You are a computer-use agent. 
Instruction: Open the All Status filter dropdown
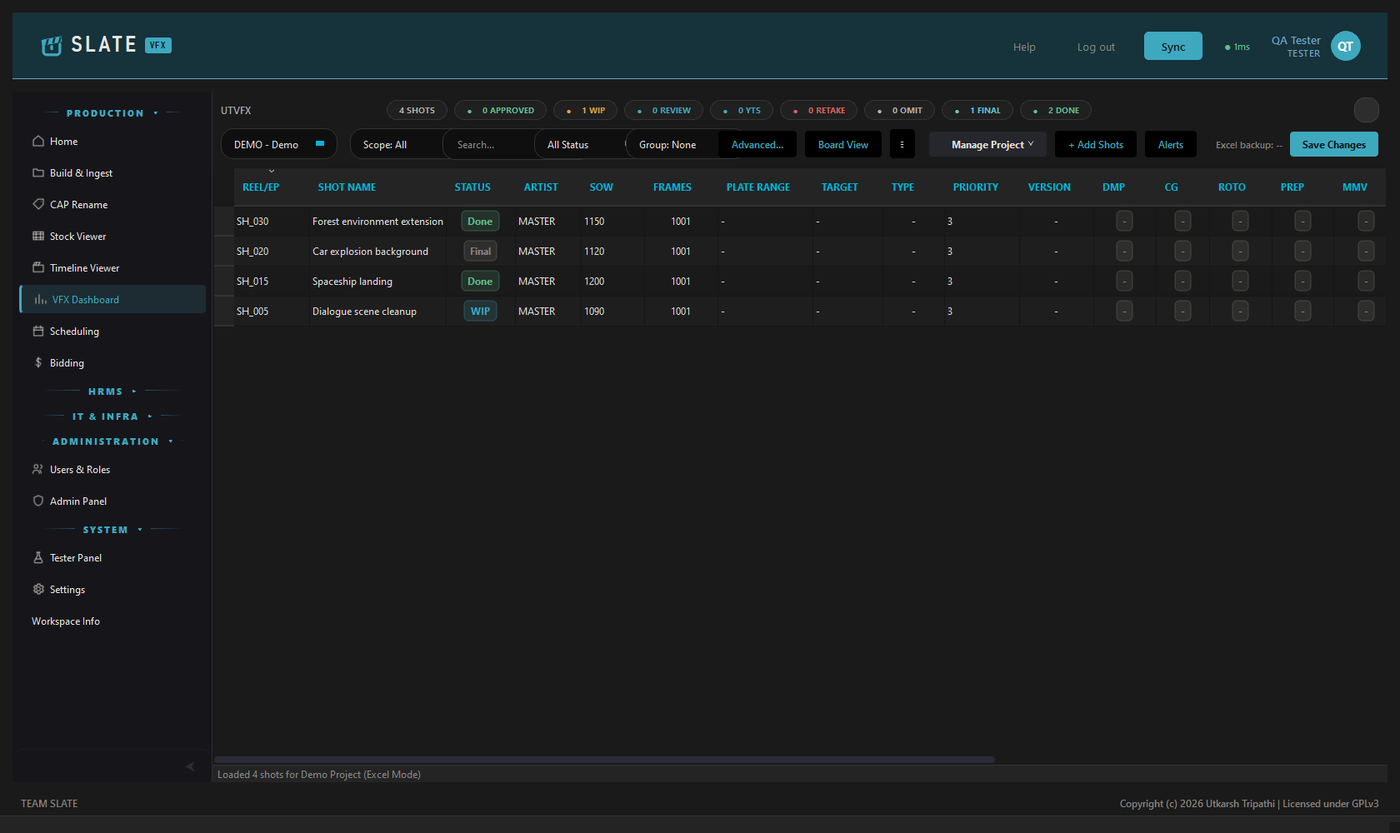[x=581, y=144]
